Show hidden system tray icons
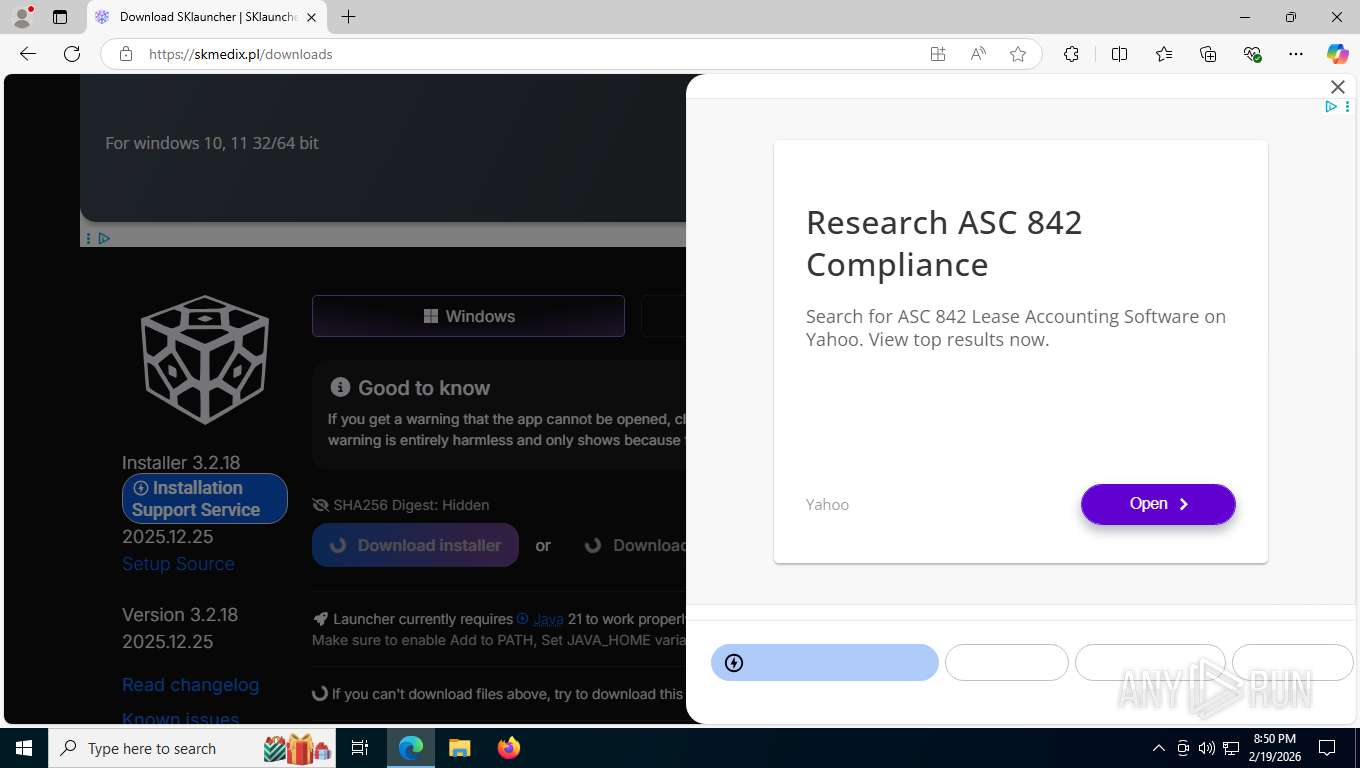Image resolution: width=1360 pixels, height=768 pixels. tap(1159, 748)
